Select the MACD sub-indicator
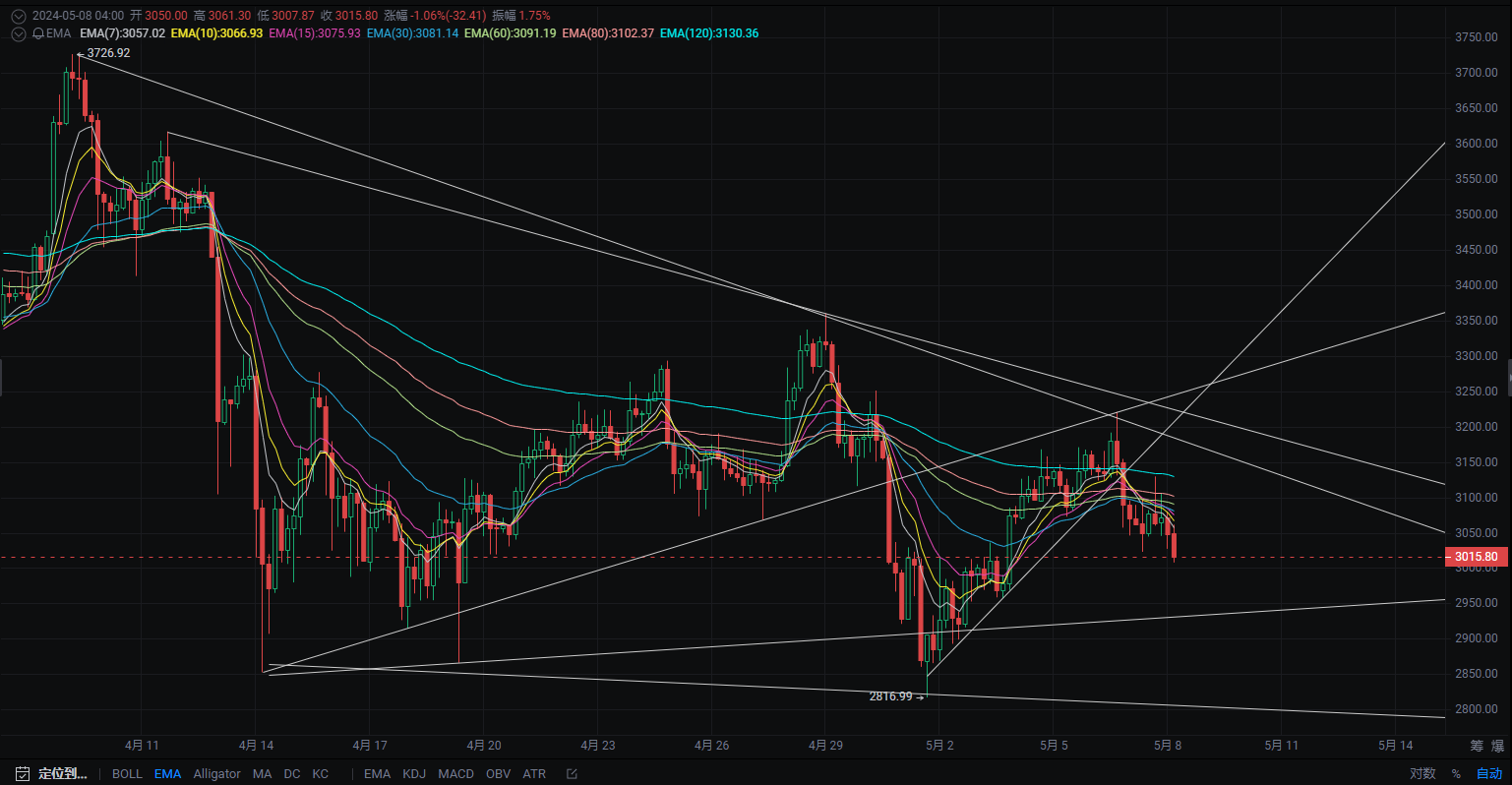 coord(455,774)
